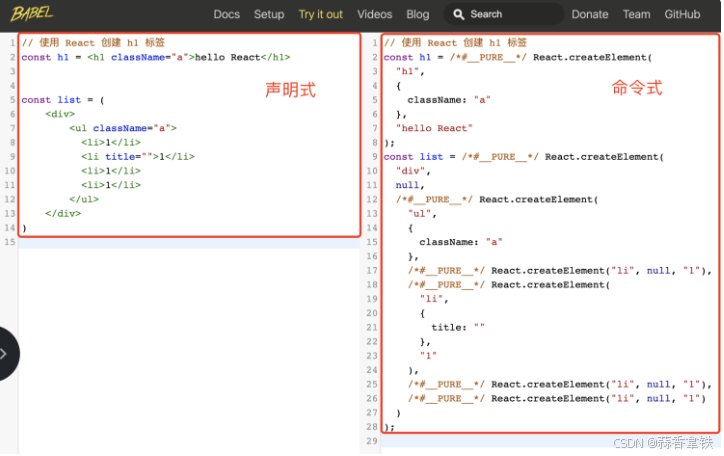Click the '</ul>' closing tag line
Screen dimensions: 724x456
click(x=84, y=199)
